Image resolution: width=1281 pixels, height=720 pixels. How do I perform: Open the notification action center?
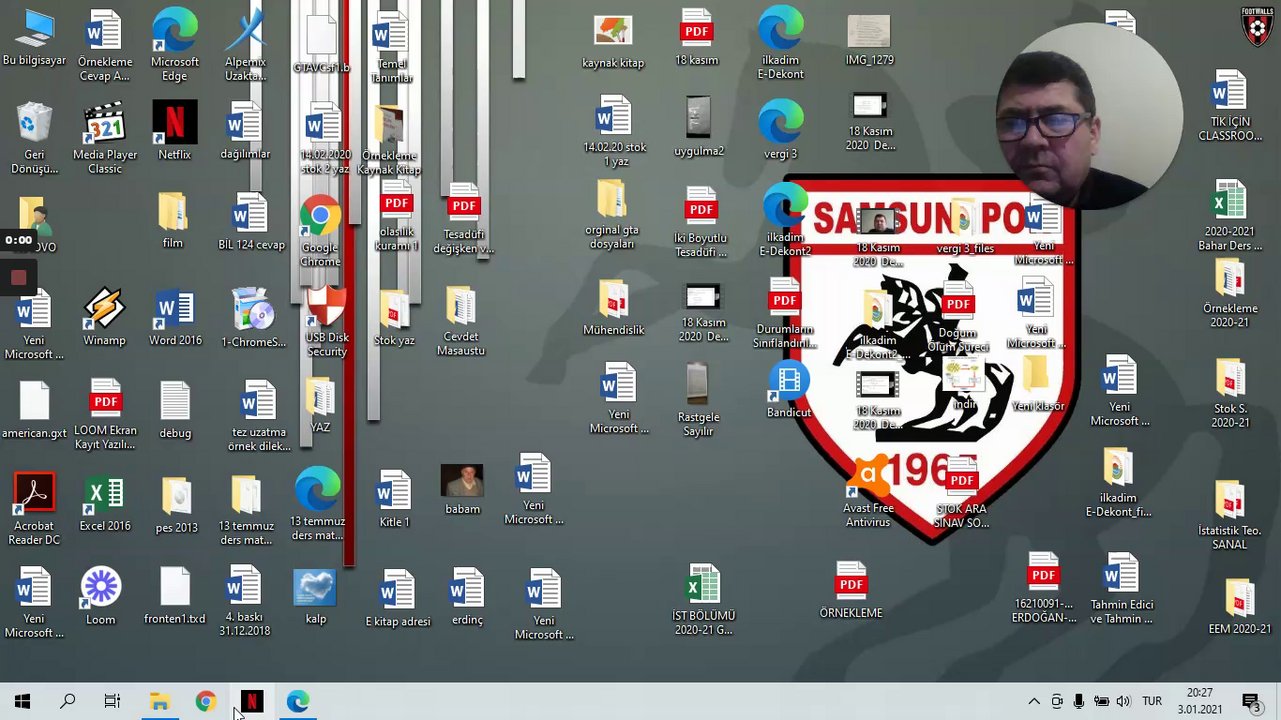[1251, 702]
